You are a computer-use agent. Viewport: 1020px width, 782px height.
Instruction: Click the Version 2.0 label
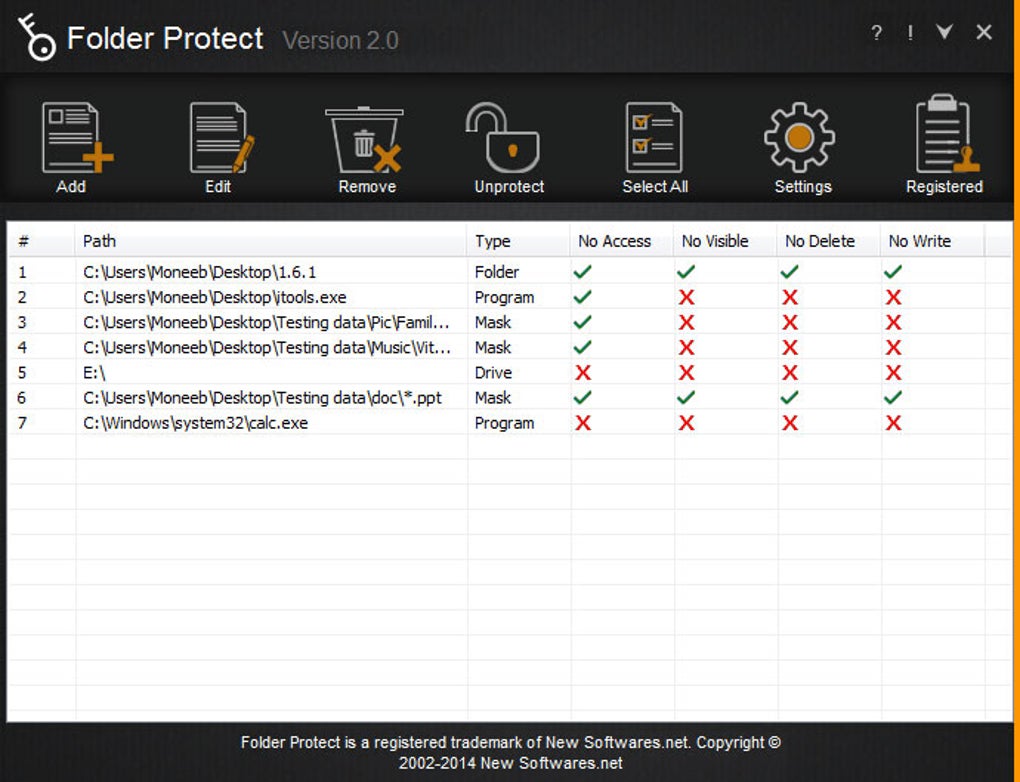tap(340, 40)
